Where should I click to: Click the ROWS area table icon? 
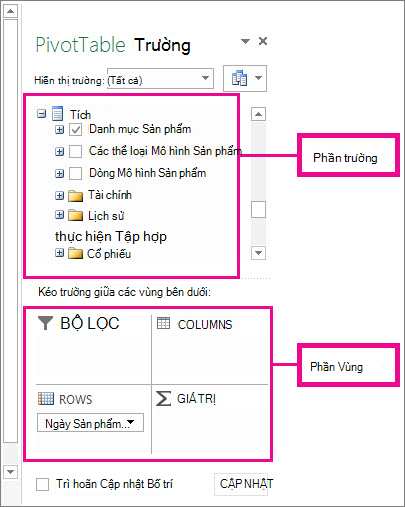46,398
